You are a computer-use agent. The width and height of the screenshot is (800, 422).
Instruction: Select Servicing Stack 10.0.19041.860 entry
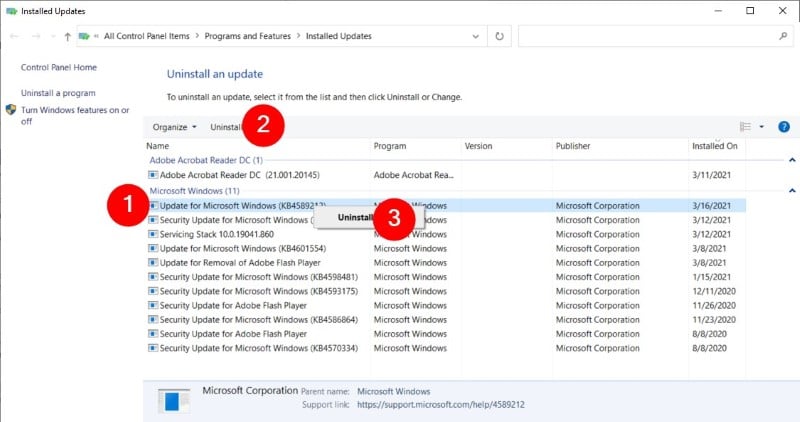tap(217, 234)
